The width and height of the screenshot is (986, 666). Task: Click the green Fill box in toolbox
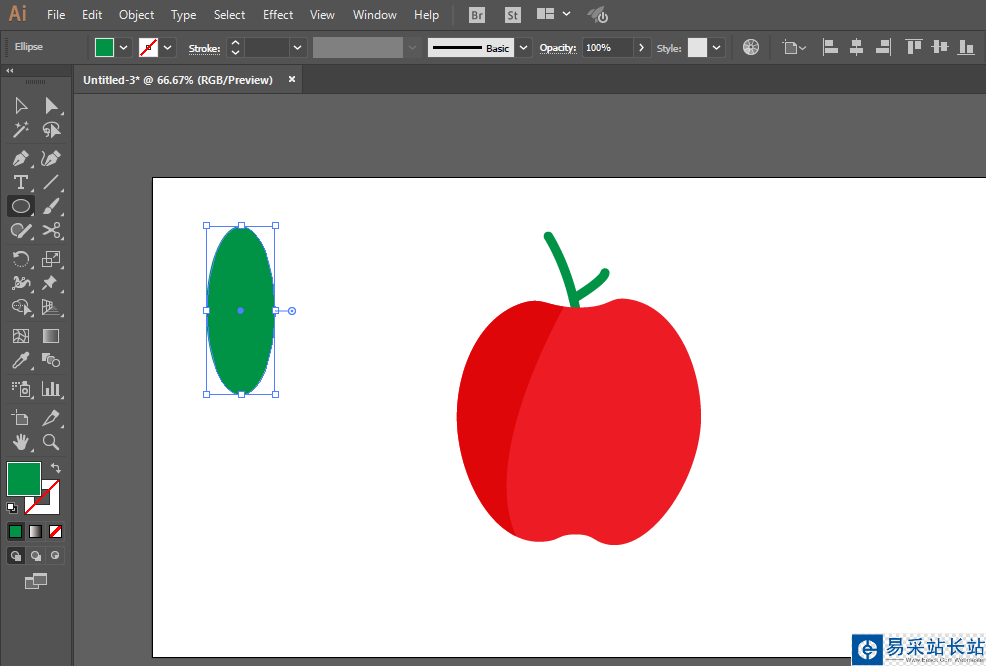pyautogui.click(x=24, y=479)
